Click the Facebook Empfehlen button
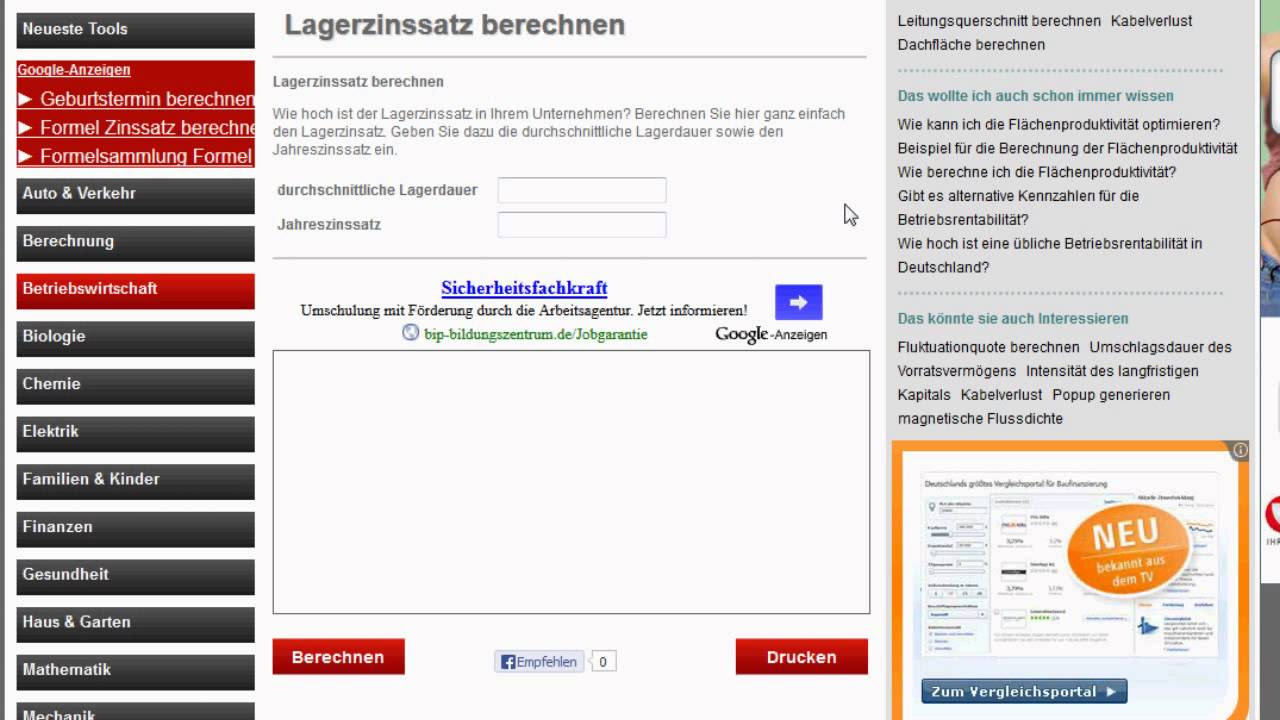Image resolution: width=1280 pixels, height=720 pixels. pyautogui.click(x=539, y=661)
